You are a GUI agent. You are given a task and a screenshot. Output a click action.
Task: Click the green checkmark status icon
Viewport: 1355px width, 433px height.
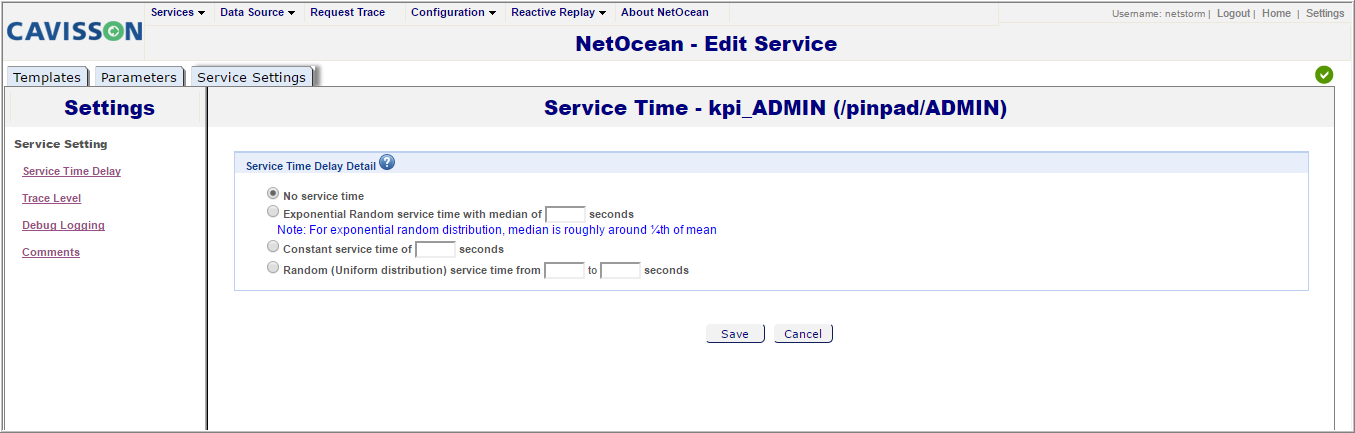[1324, 74]
